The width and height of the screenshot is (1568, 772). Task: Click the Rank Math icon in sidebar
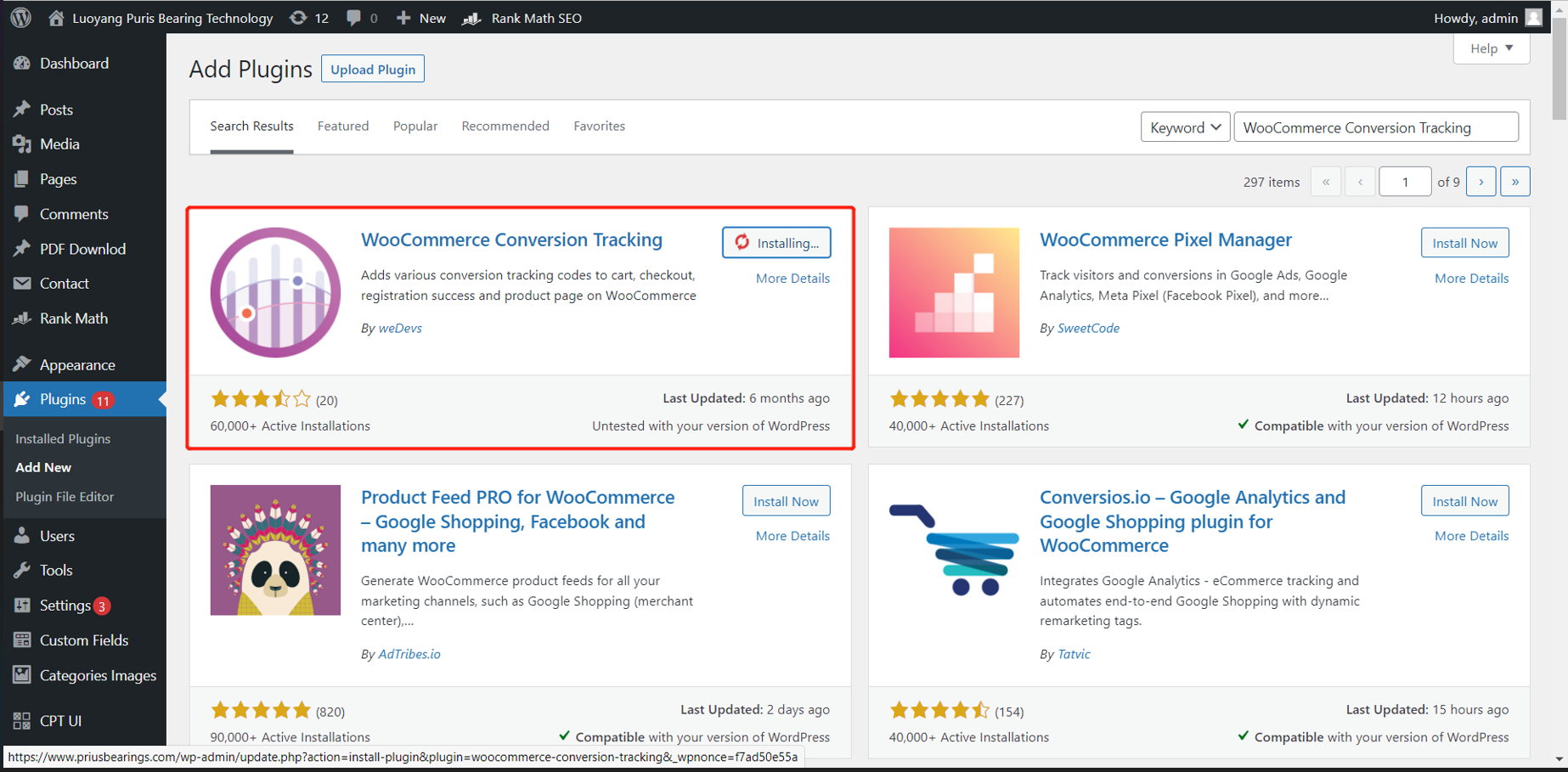coord(22,318)
